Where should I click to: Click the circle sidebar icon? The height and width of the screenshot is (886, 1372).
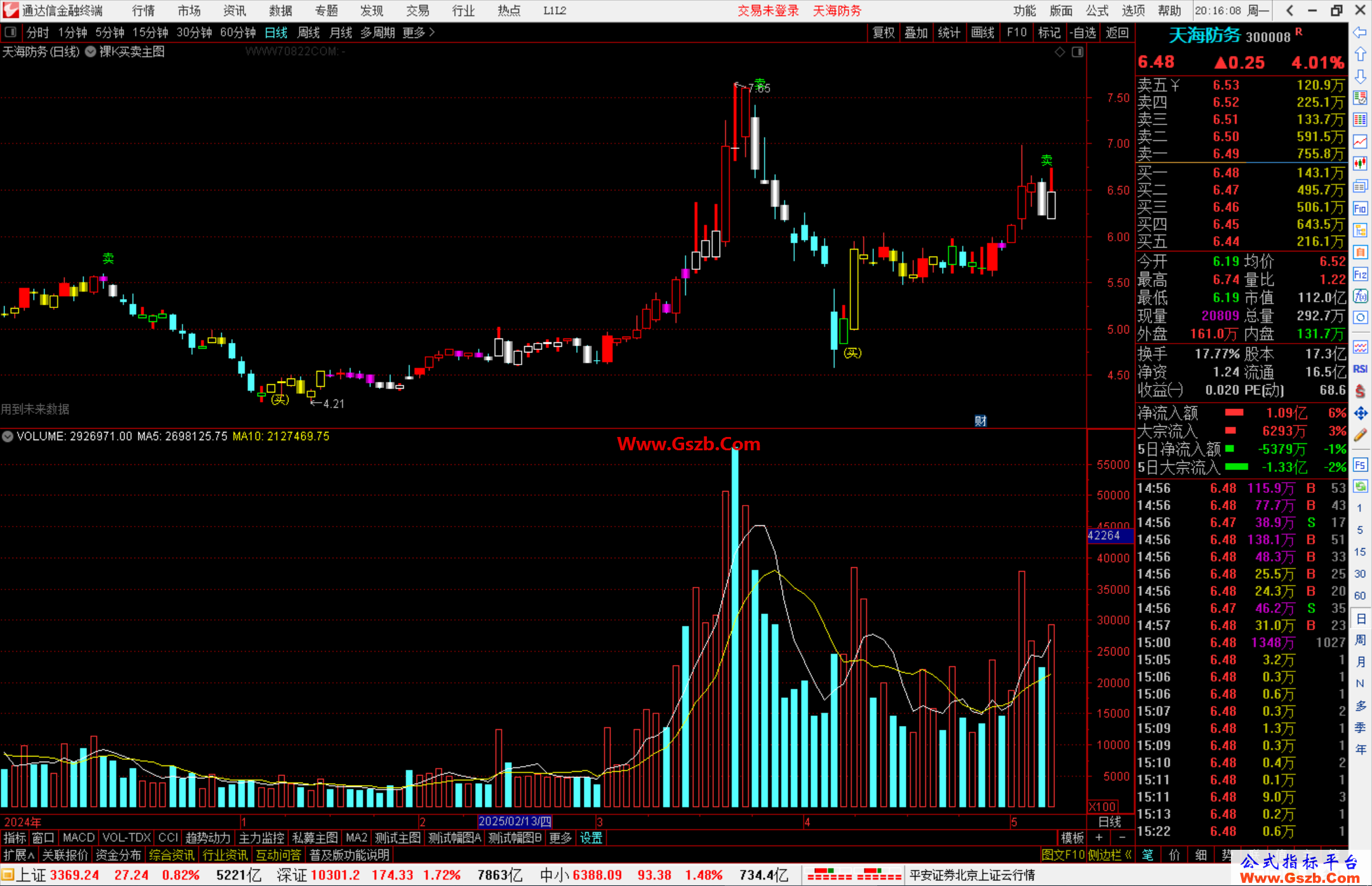point(1360,318)
